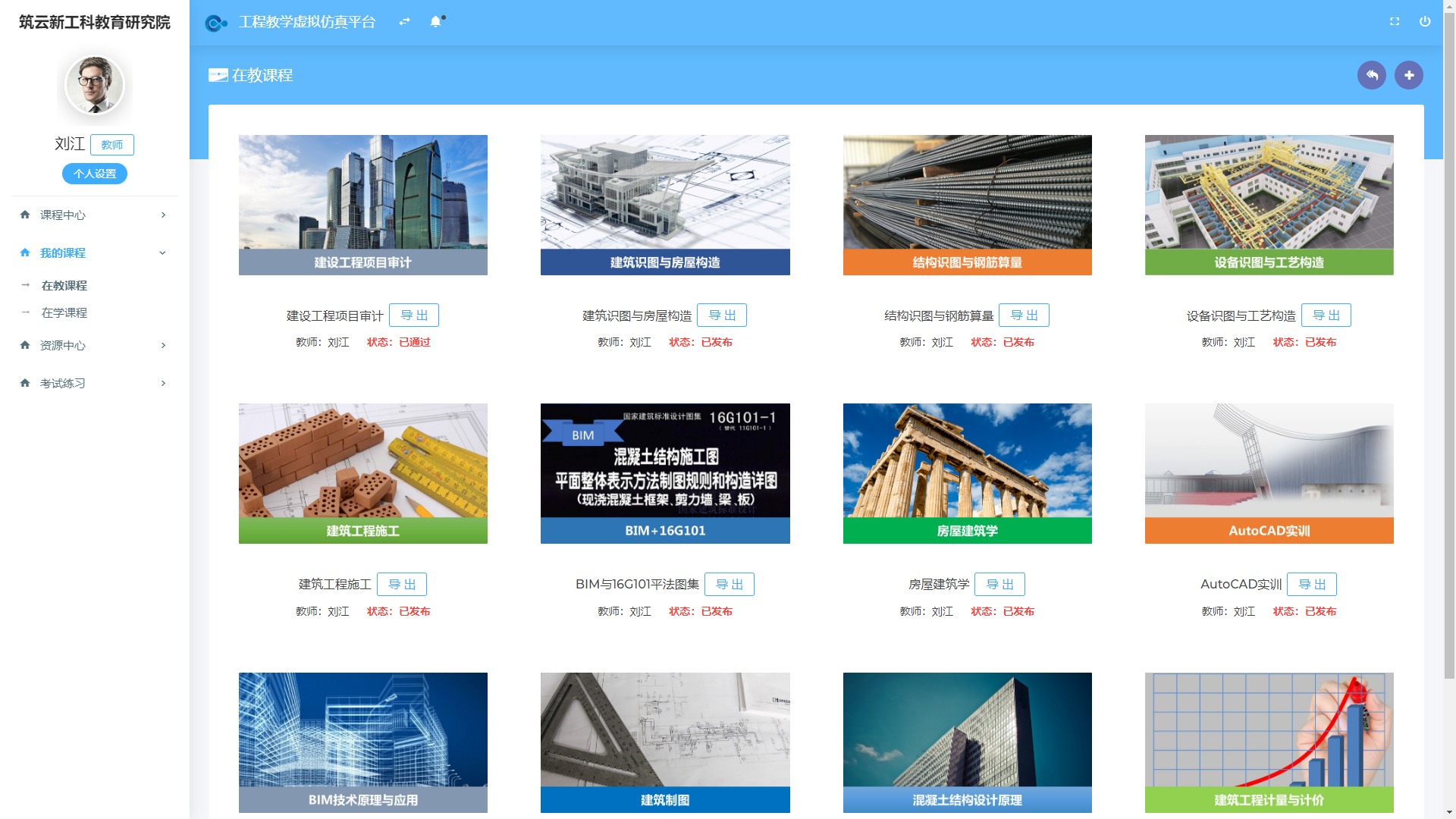
Task: Click the 工程教学虚拟仿真平台 header title
Action: (x=307, y=22)
